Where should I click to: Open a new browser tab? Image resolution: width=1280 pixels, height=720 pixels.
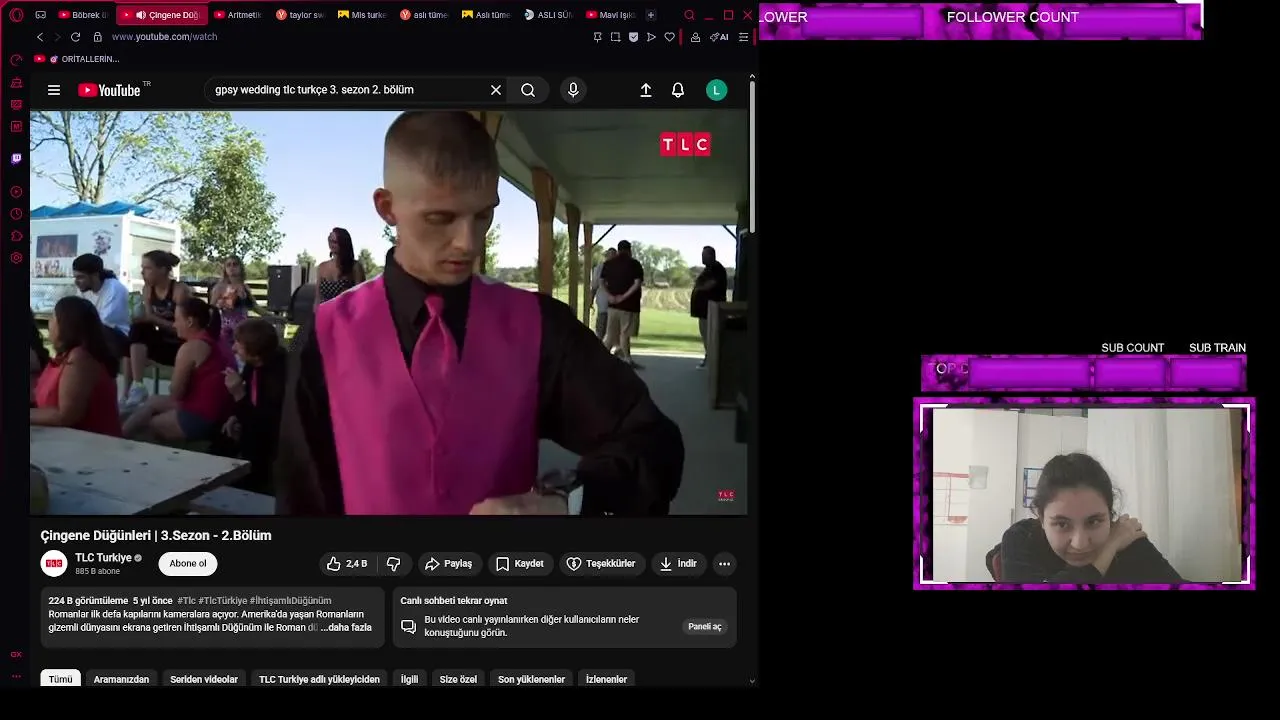click(x=651, y=15)
